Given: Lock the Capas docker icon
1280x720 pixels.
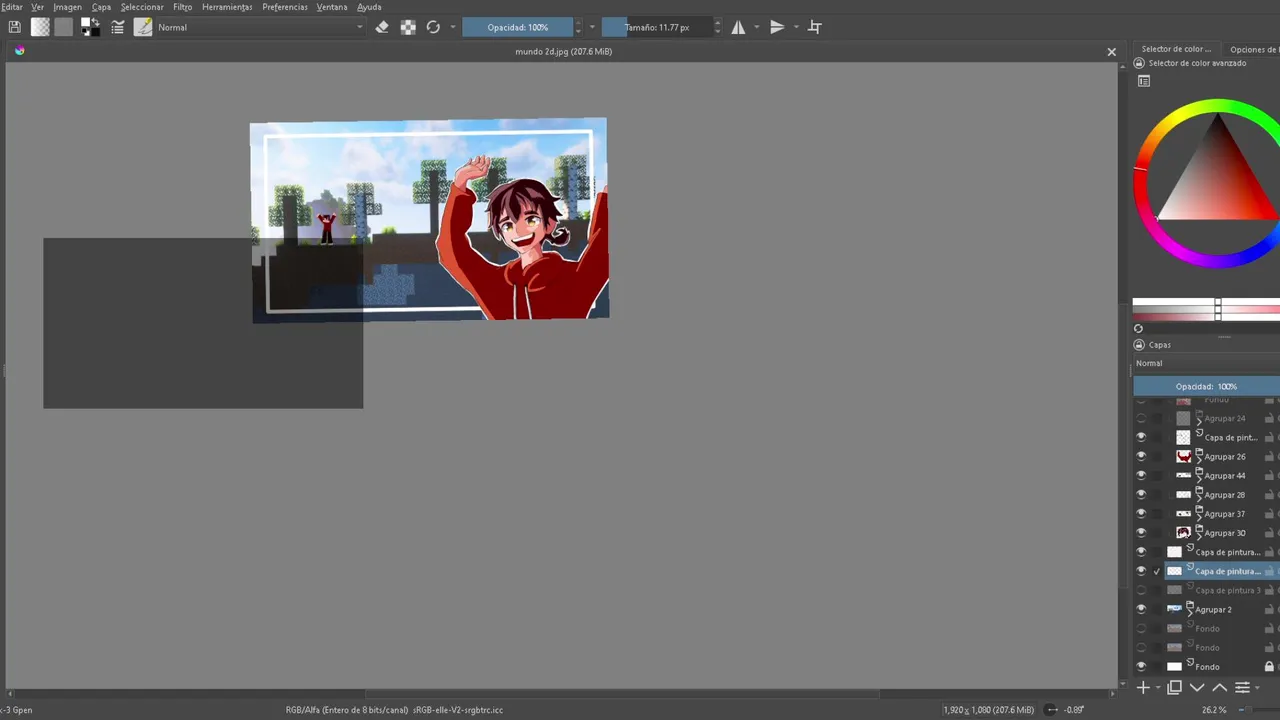Looking at the screenshot, I should pos(1139,345).
